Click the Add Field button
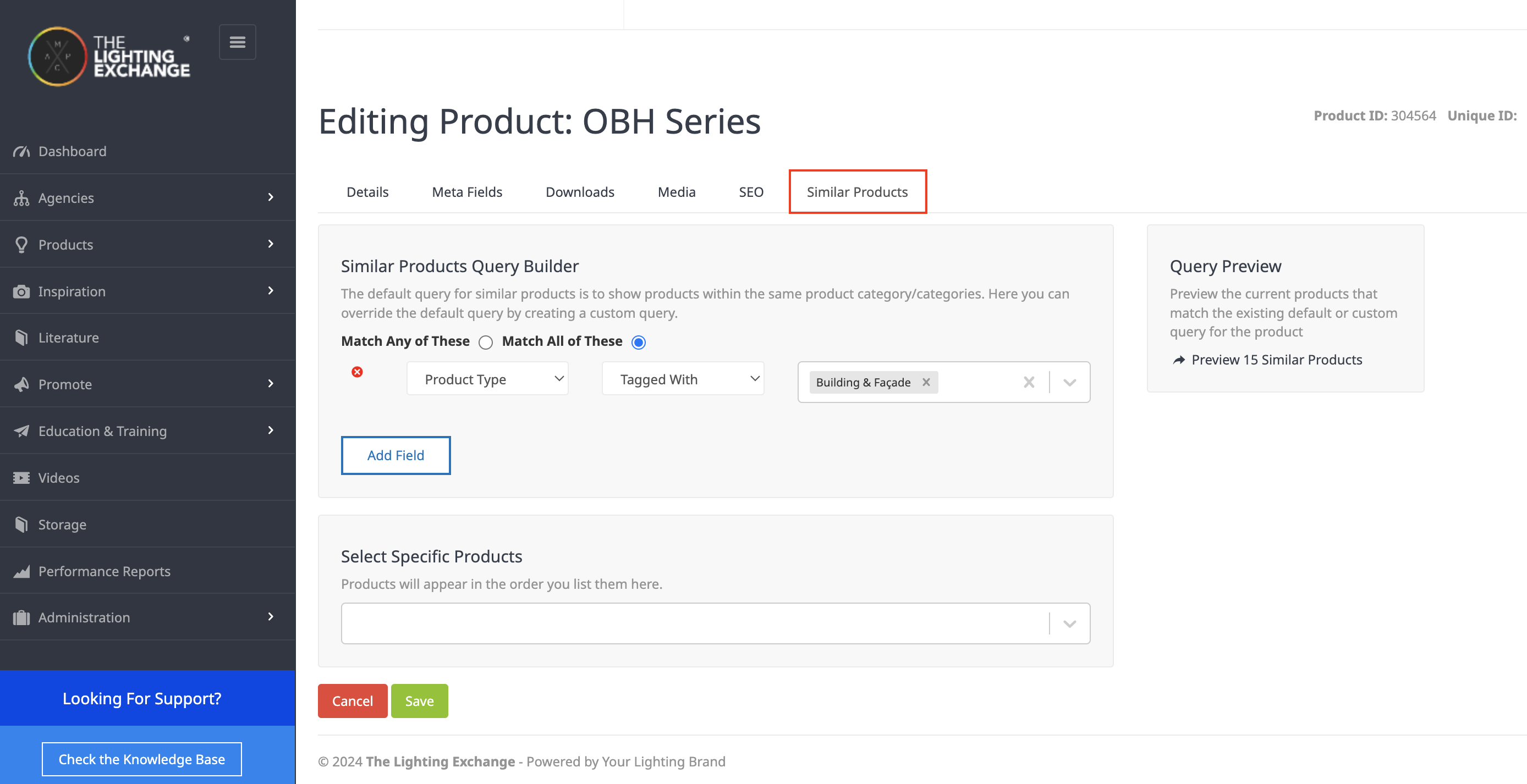 [x=396, y=455]
